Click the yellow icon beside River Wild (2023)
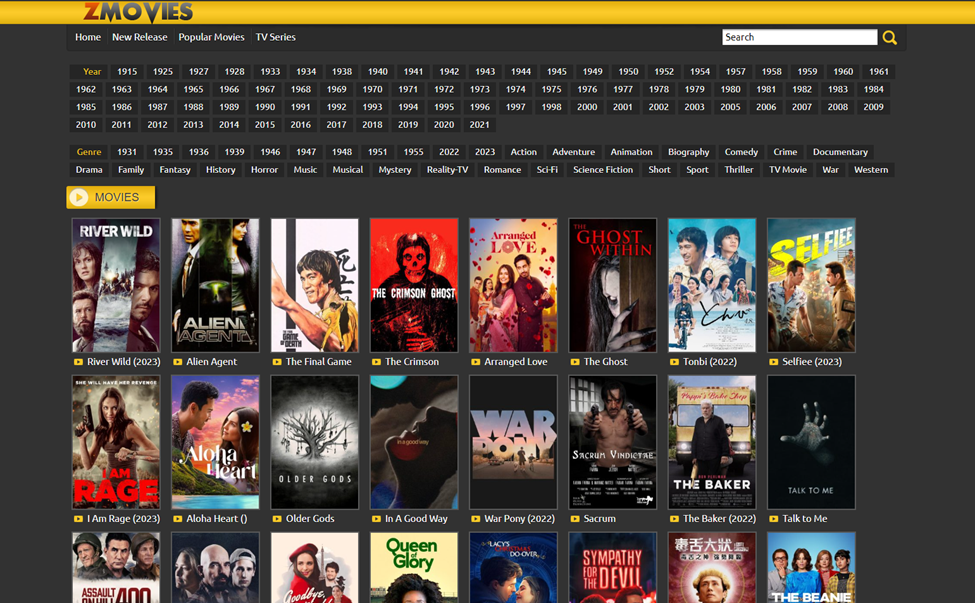Screen dimensions: 975x603 coord(78,362)
